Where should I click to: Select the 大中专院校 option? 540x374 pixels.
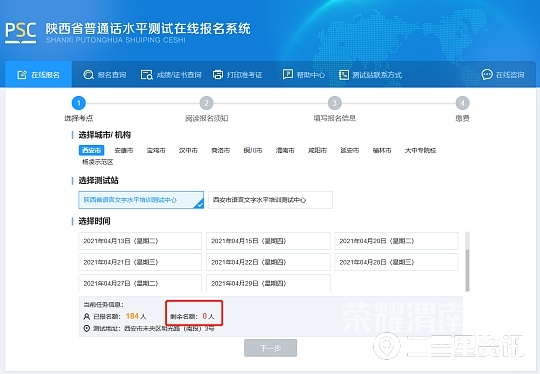click(420, 150)
